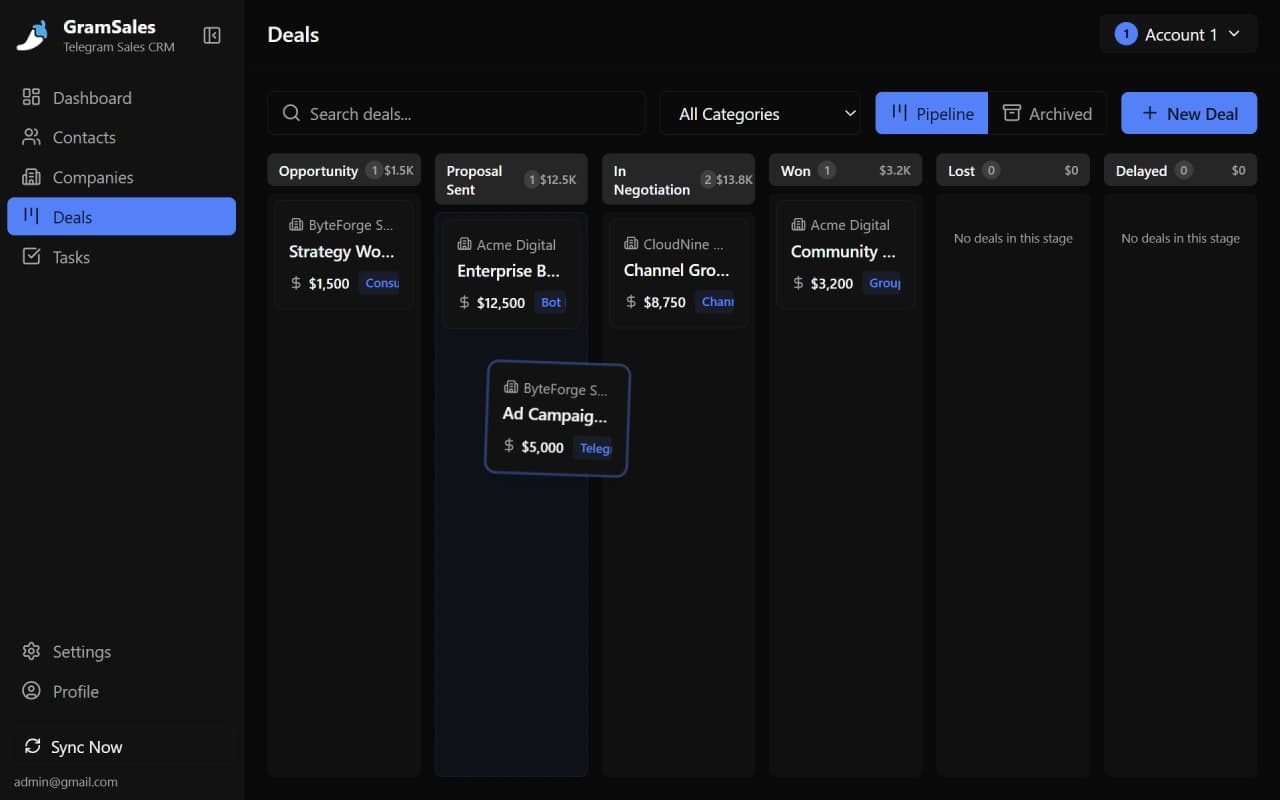Open Settings using the gear icon
Image resolution: width=1280 pixels, height=800 pixels.
point(32,651)
